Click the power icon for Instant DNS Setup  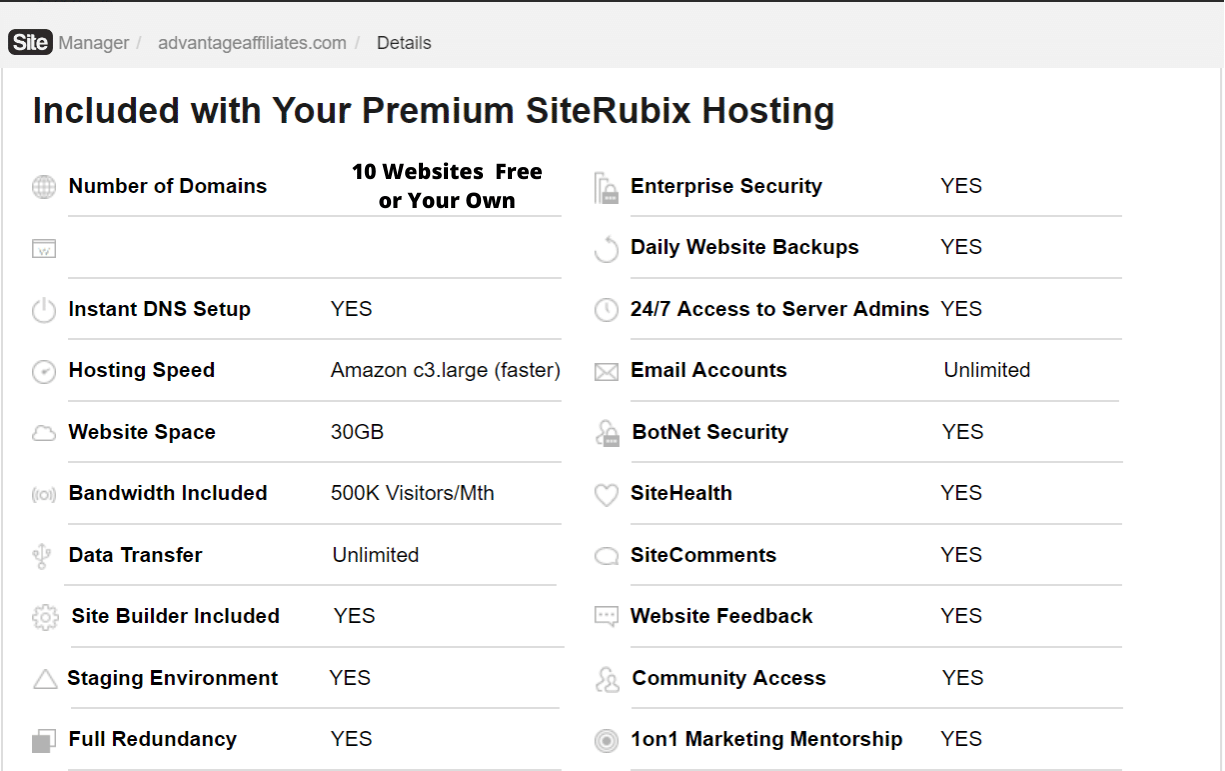click(44, 311)
